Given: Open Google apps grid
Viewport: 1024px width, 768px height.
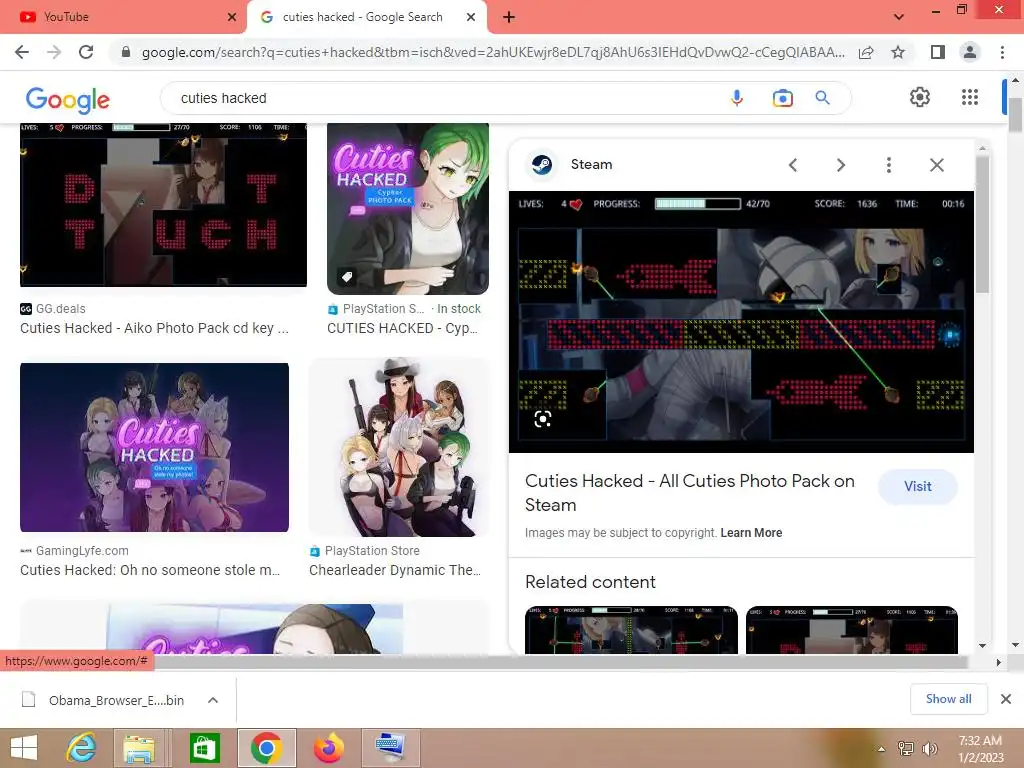Looking at the screenshot, I should tap(970, 97).
